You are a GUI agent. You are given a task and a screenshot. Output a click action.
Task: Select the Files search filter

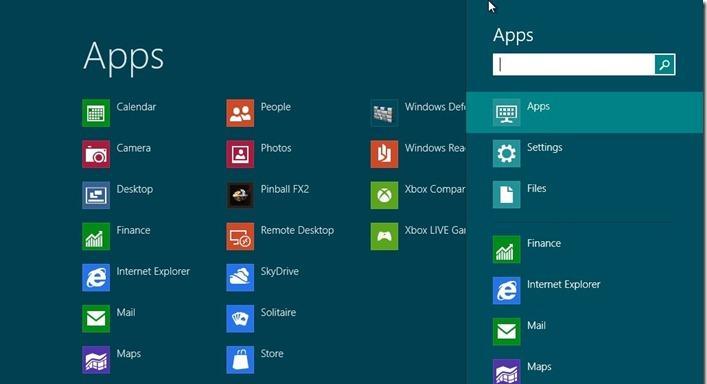(x=584, y=194)
